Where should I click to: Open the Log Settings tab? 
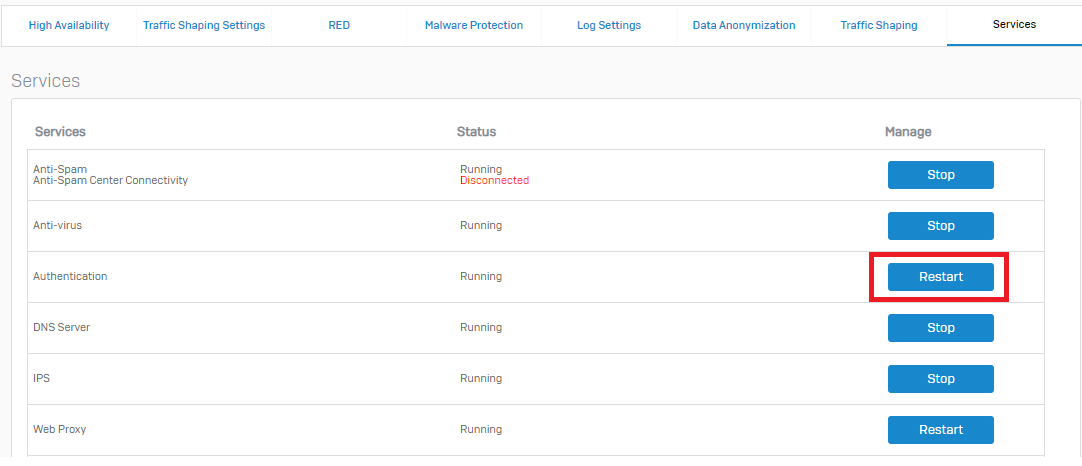point(609,25)
